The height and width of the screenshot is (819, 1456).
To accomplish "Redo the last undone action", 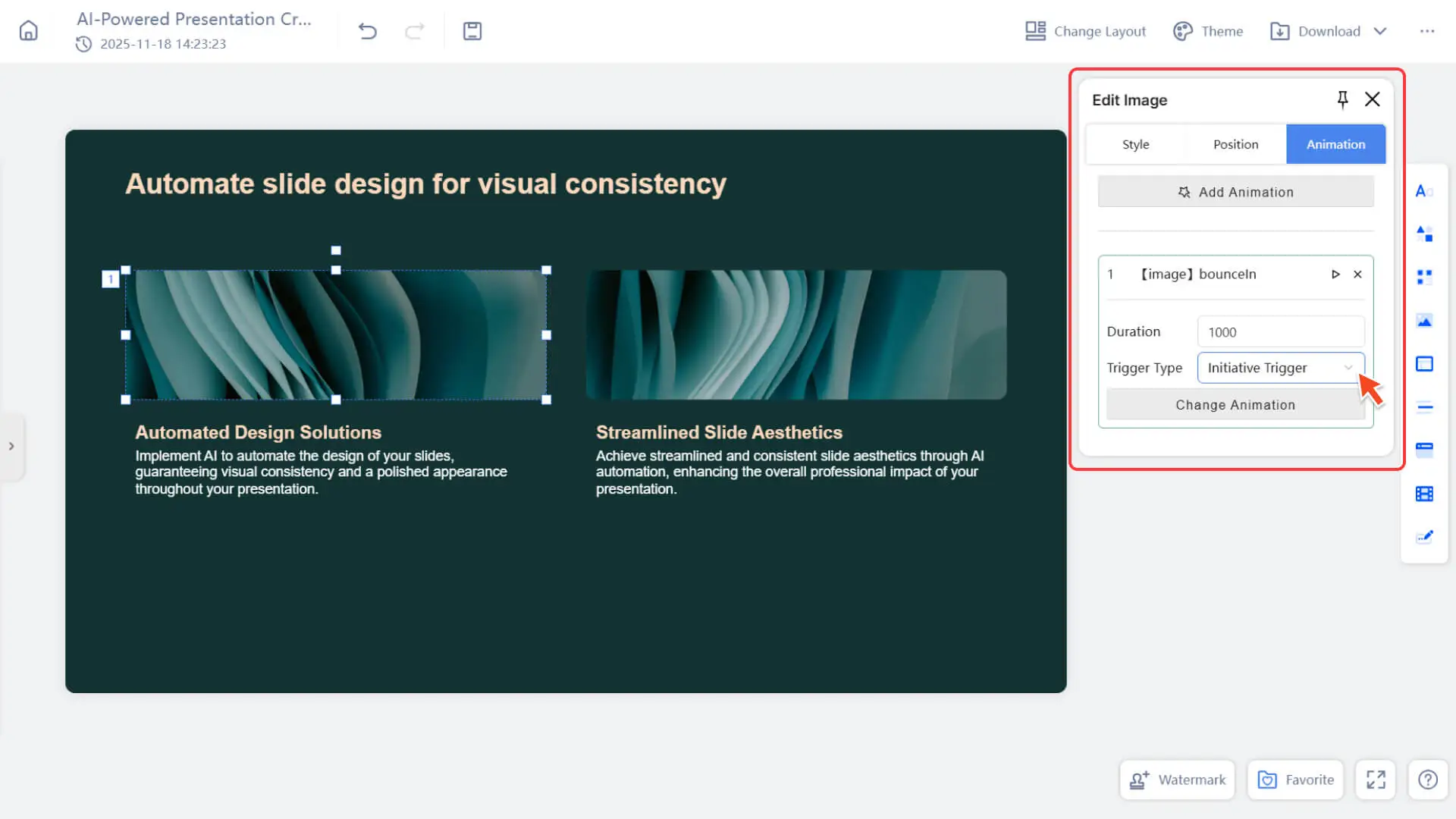I will (x=415, y=31).
